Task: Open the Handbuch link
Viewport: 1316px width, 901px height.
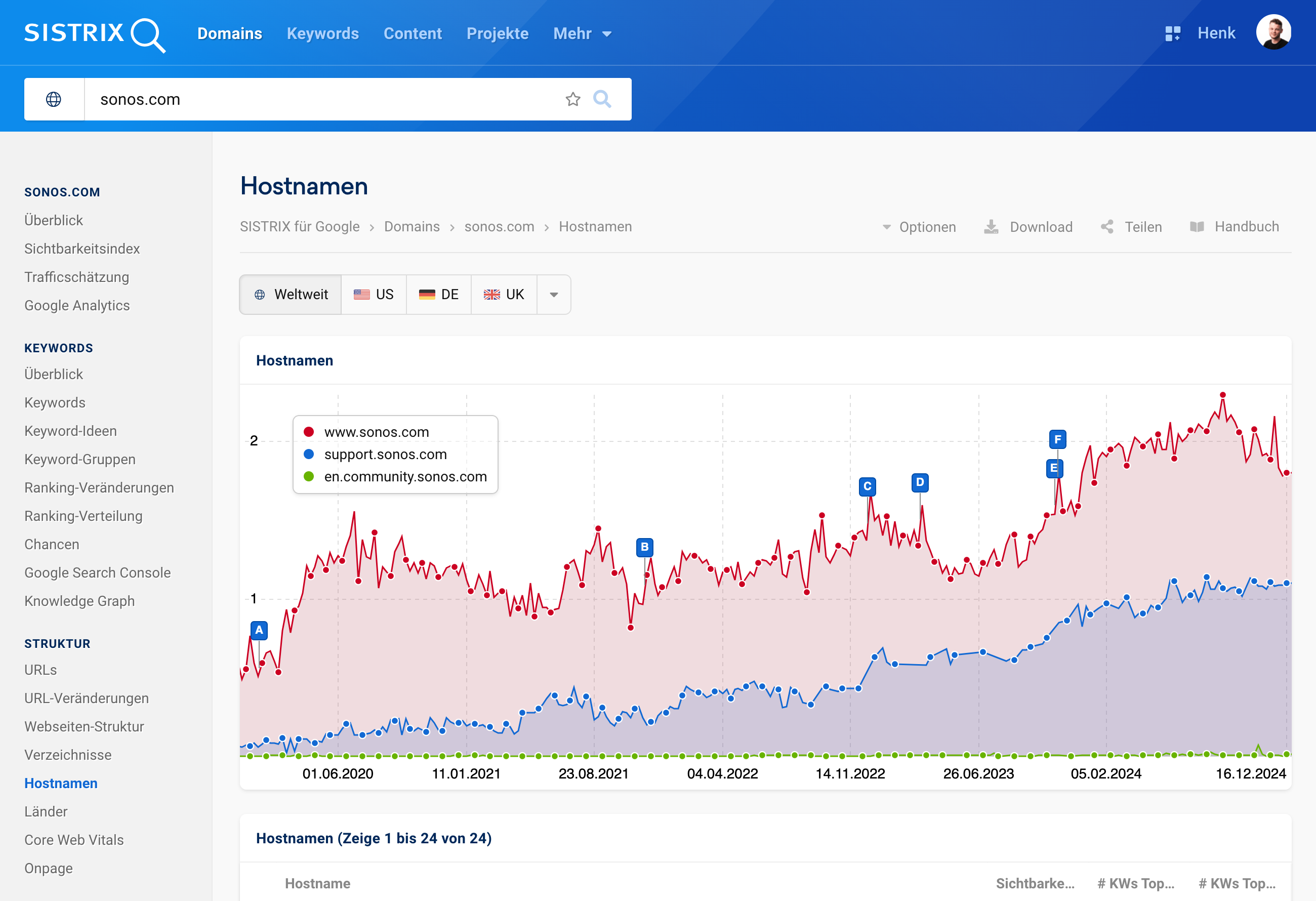Action: click(x=1246, y=227)
